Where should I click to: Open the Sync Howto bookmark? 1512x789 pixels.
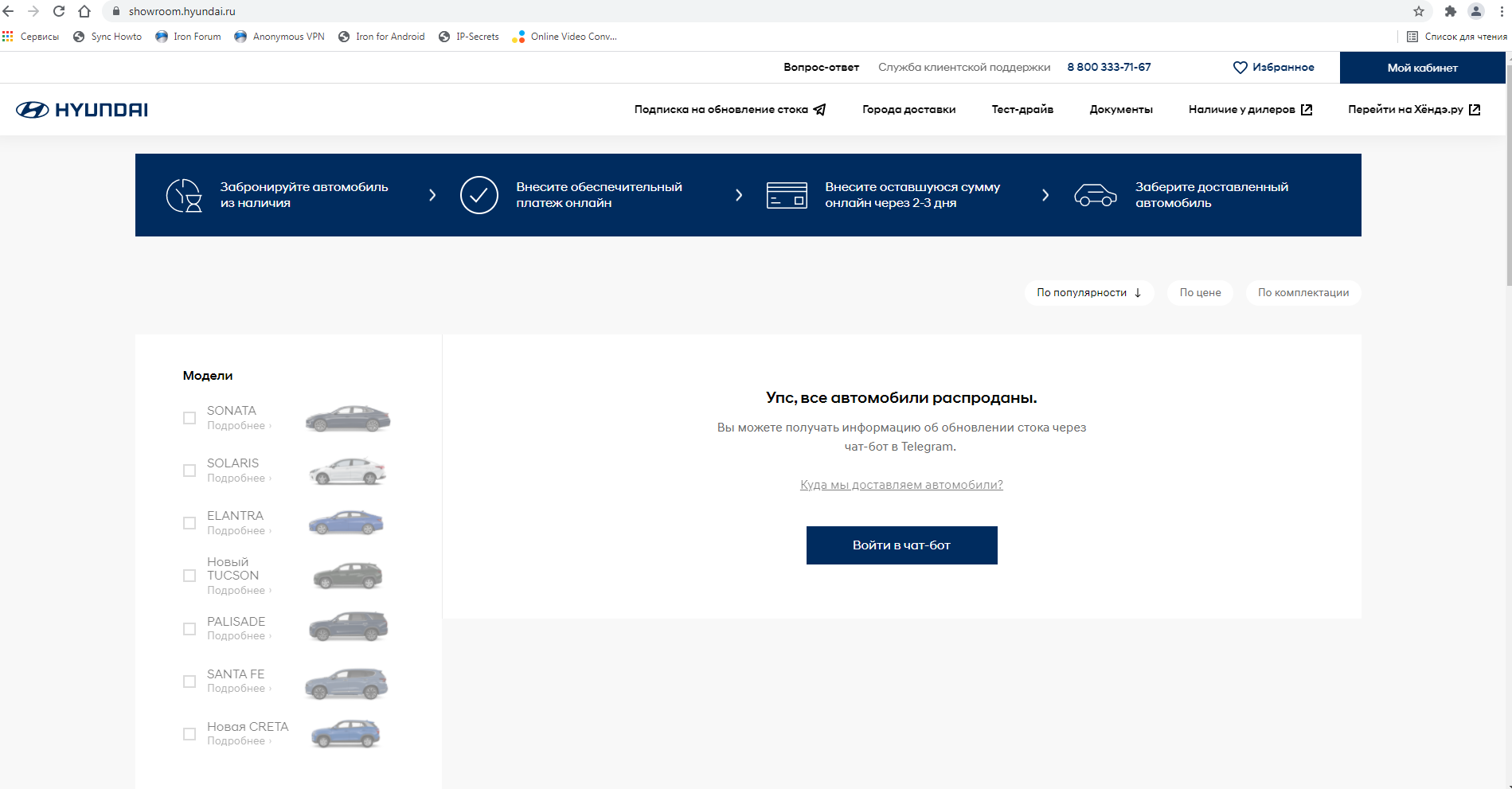[107, 37]
